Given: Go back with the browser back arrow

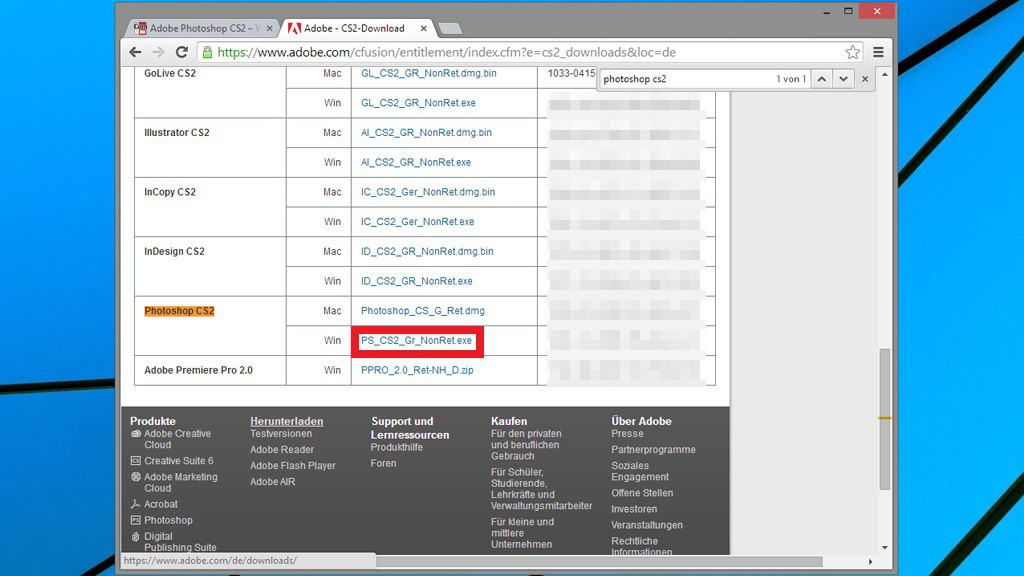Looking at the screenshot, I should coord(135,52).
